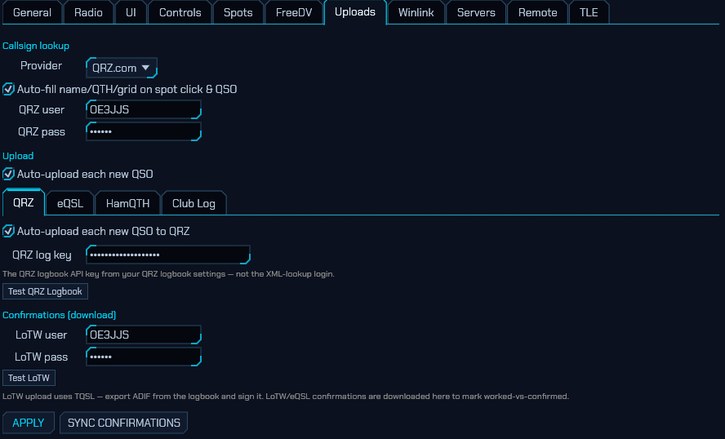Focus the QRZ pass password field

143,131
